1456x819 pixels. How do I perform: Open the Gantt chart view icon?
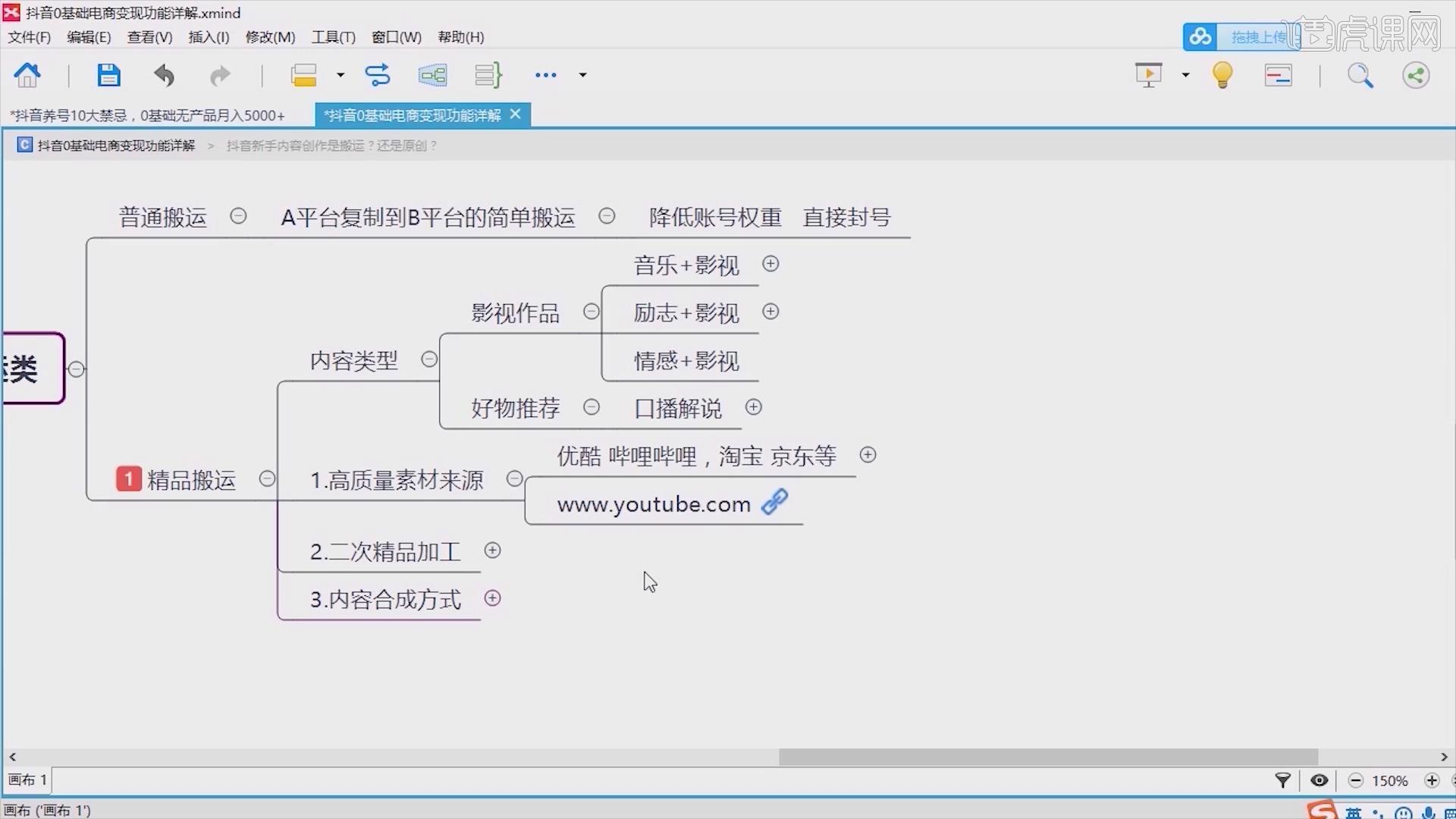(1279, 75)
